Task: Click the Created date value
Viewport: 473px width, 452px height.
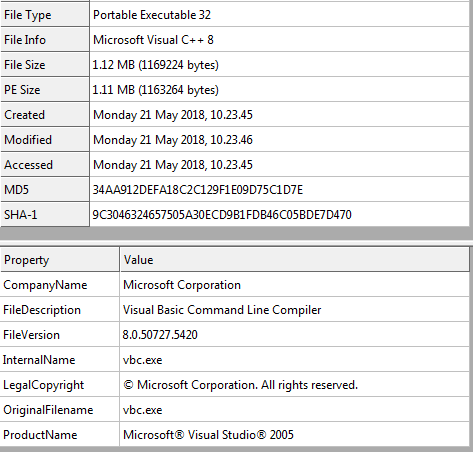Action: (x=173, y=115)
